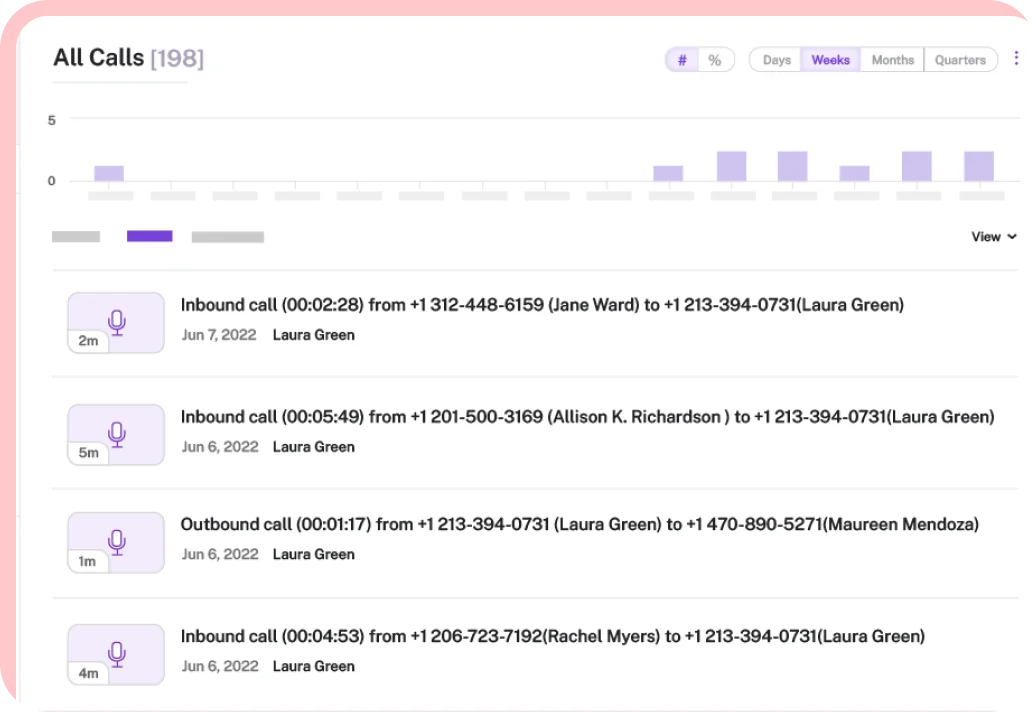Click the 5m duration badge
1036x712 pixels.
pos(88,453)
